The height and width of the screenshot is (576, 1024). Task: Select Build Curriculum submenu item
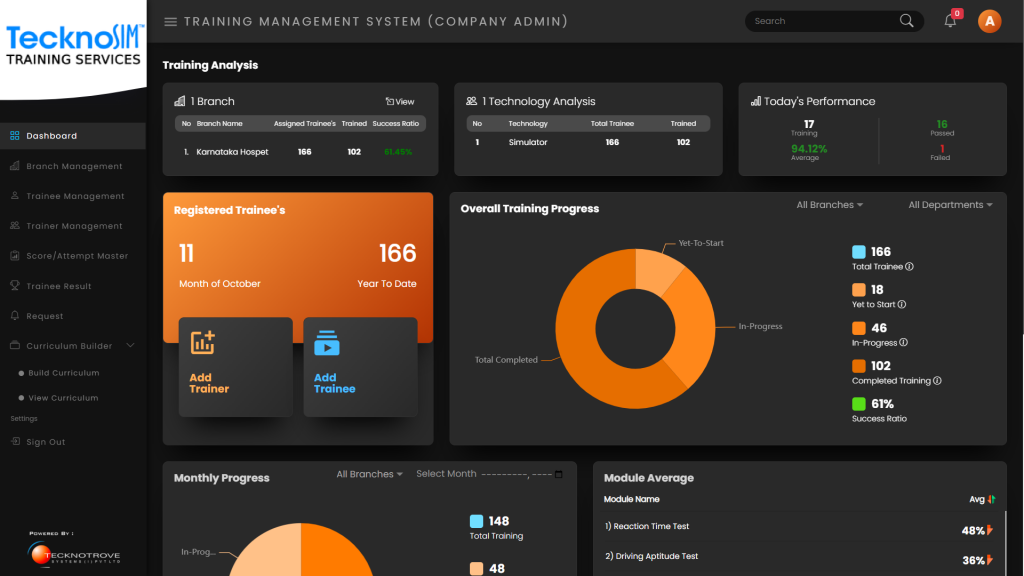[x=64, y=373]
